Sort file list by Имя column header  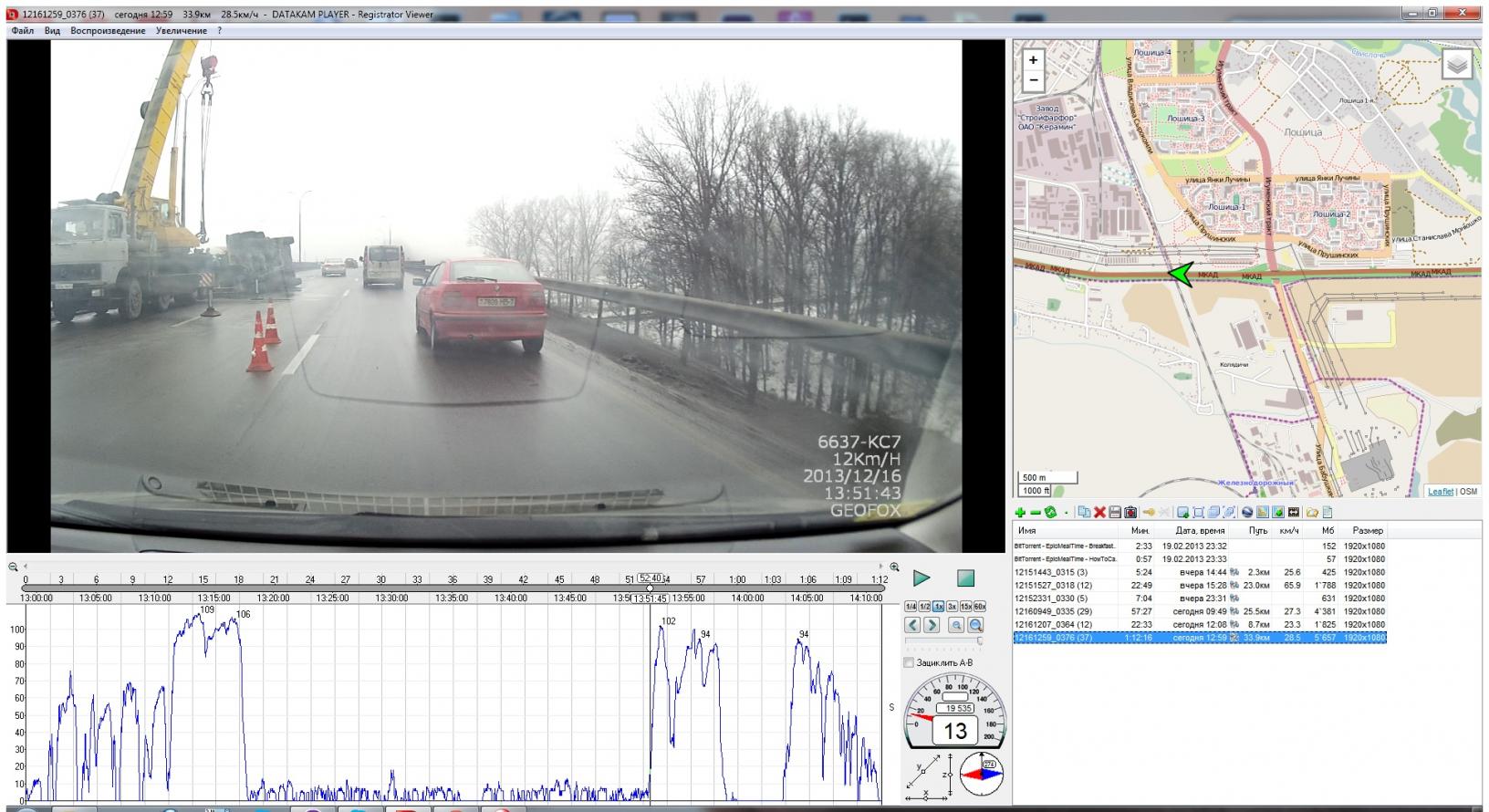pos(1066,530)
